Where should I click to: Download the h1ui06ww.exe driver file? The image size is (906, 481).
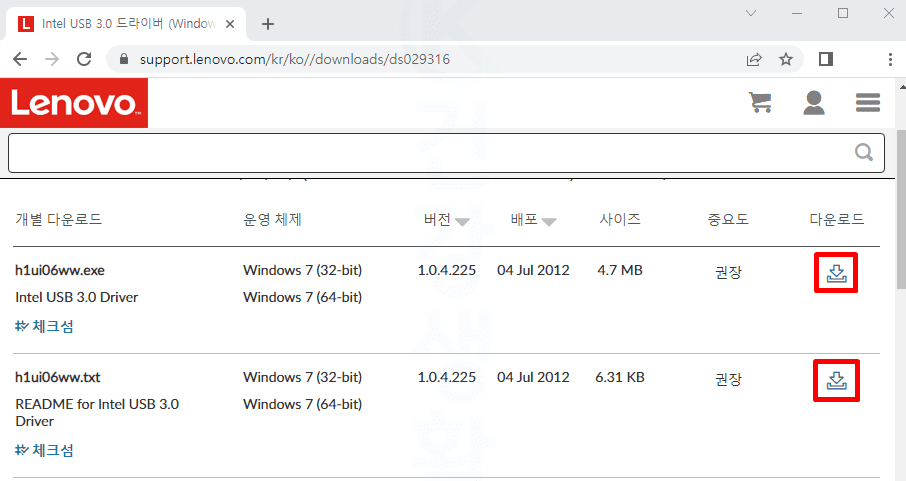(836, 273)
